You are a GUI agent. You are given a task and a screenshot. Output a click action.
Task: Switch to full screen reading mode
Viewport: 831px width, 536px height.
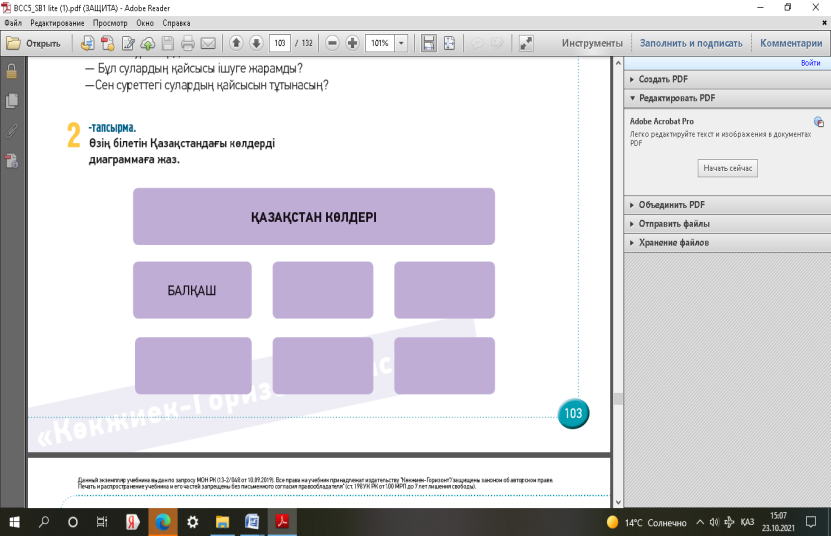pyautogui.click(x=526, y=43)
